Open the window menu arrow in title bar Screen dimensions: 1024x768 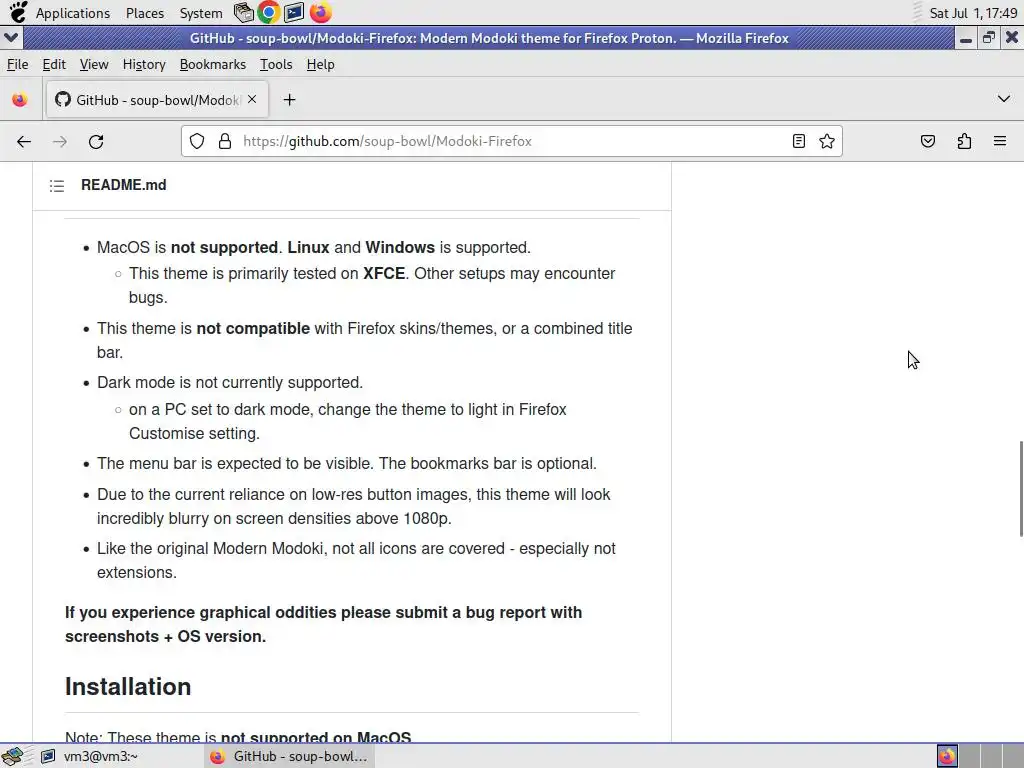point(11,38)
